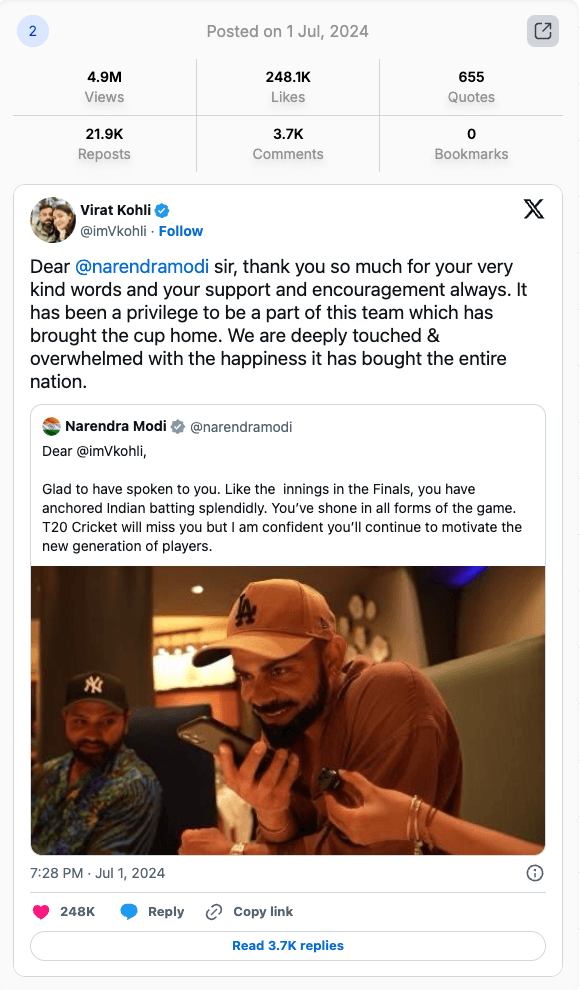
Task: Click Narendra Modi's grey verified badge
Action: coord(178,427)
